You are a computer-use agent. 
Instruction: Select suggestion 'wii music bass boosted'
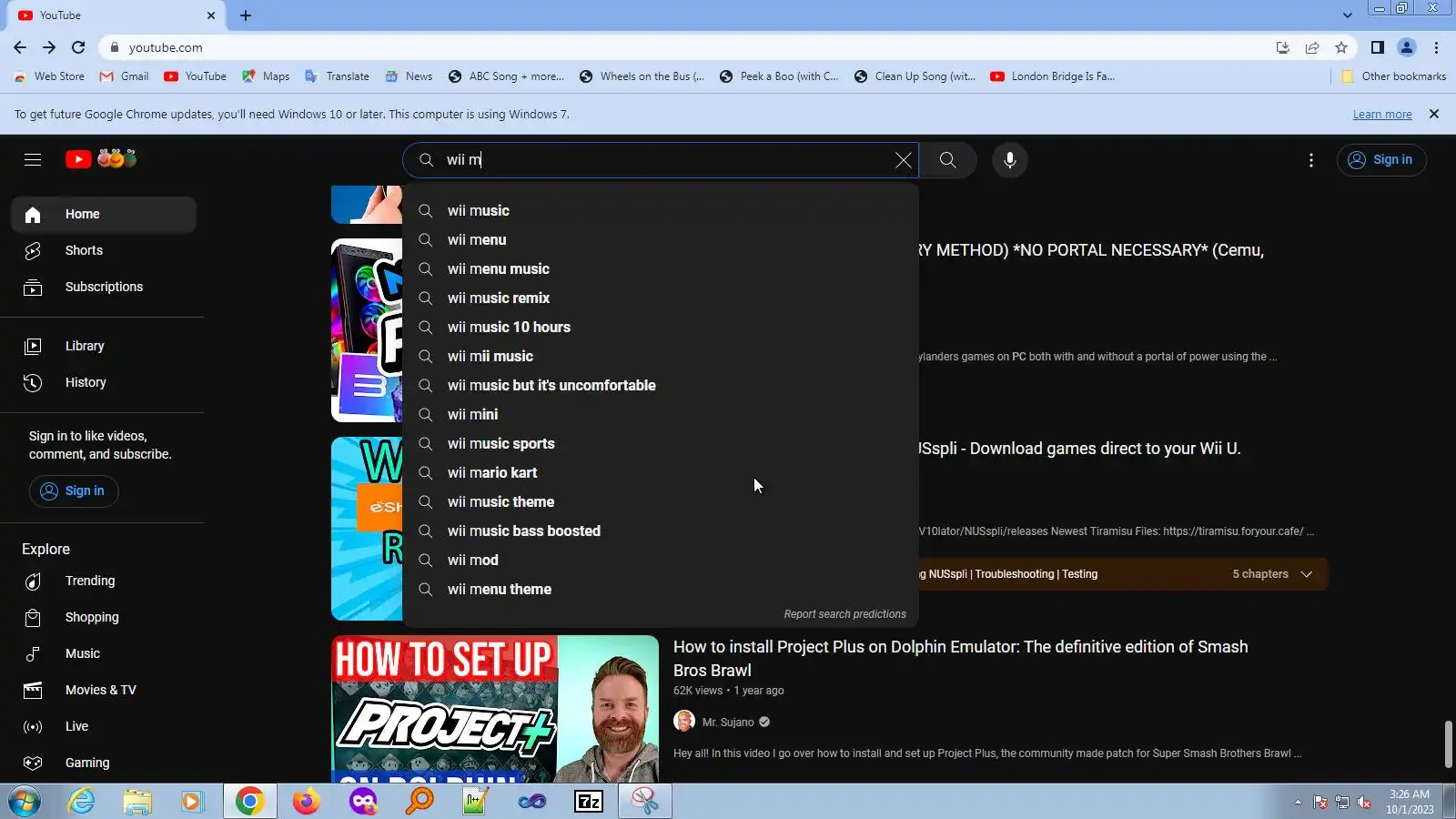click(661, 531)
